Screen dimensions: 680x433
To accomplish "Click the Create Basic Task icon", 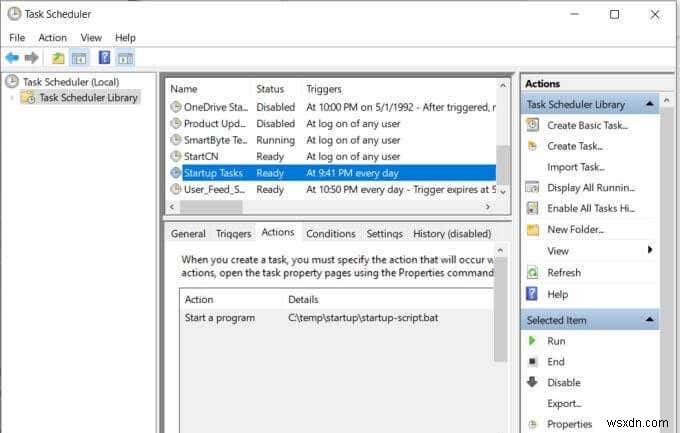I will (x=533, y=125).
